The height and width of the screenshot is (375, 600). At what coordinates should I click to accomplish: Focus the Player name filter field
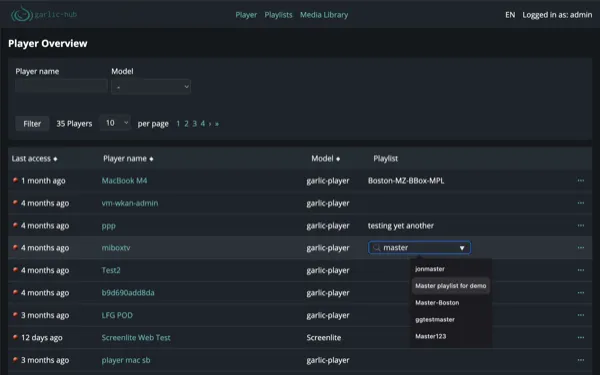(x=61, y=86)
